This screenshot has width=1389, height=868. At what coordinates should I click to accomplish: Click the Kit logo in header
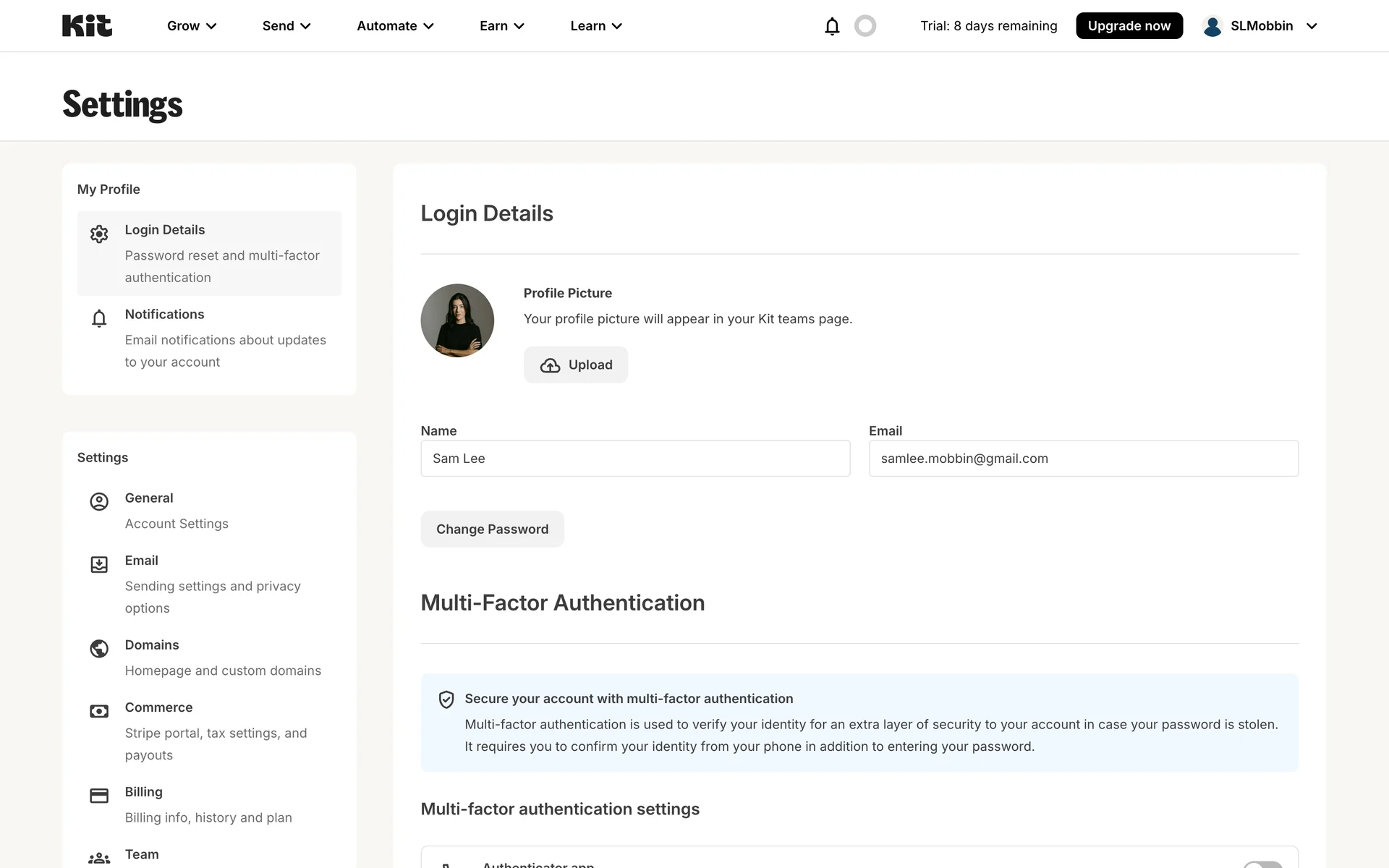click(87, 26)
